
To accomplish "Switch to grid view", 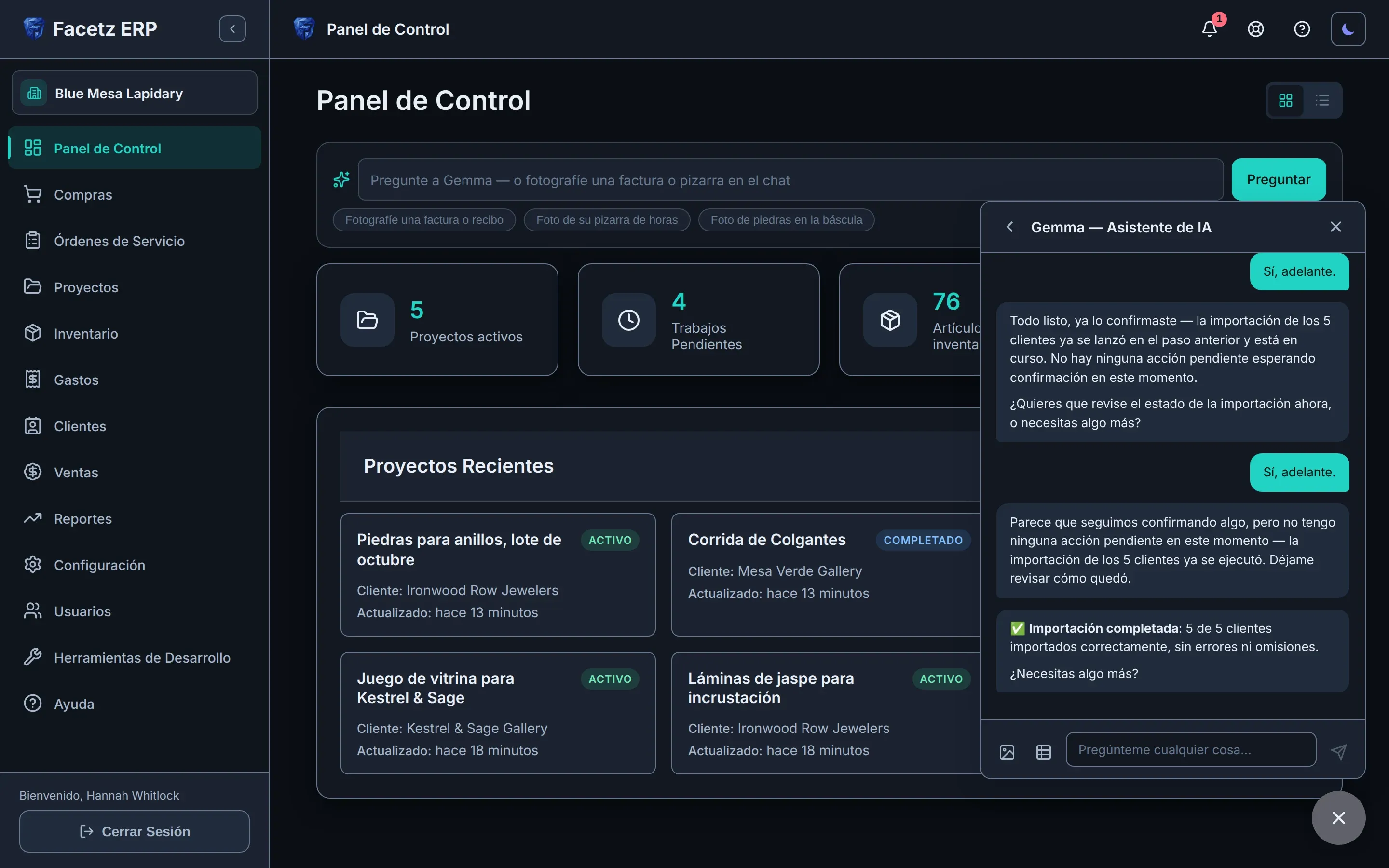I will point(1286,100).
